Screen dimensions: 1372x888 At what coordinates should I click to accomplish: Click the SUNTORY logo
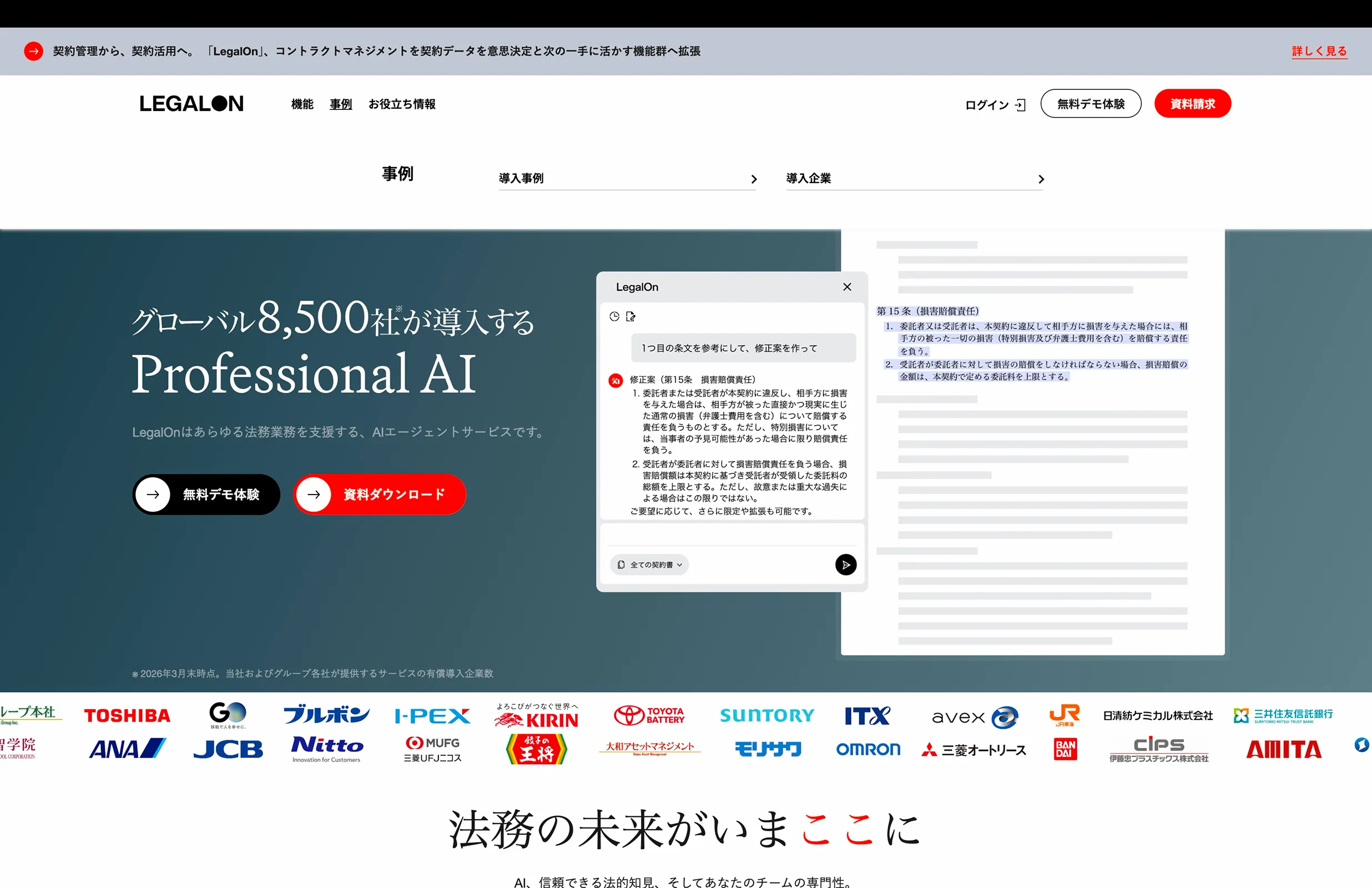coord(767,715)
